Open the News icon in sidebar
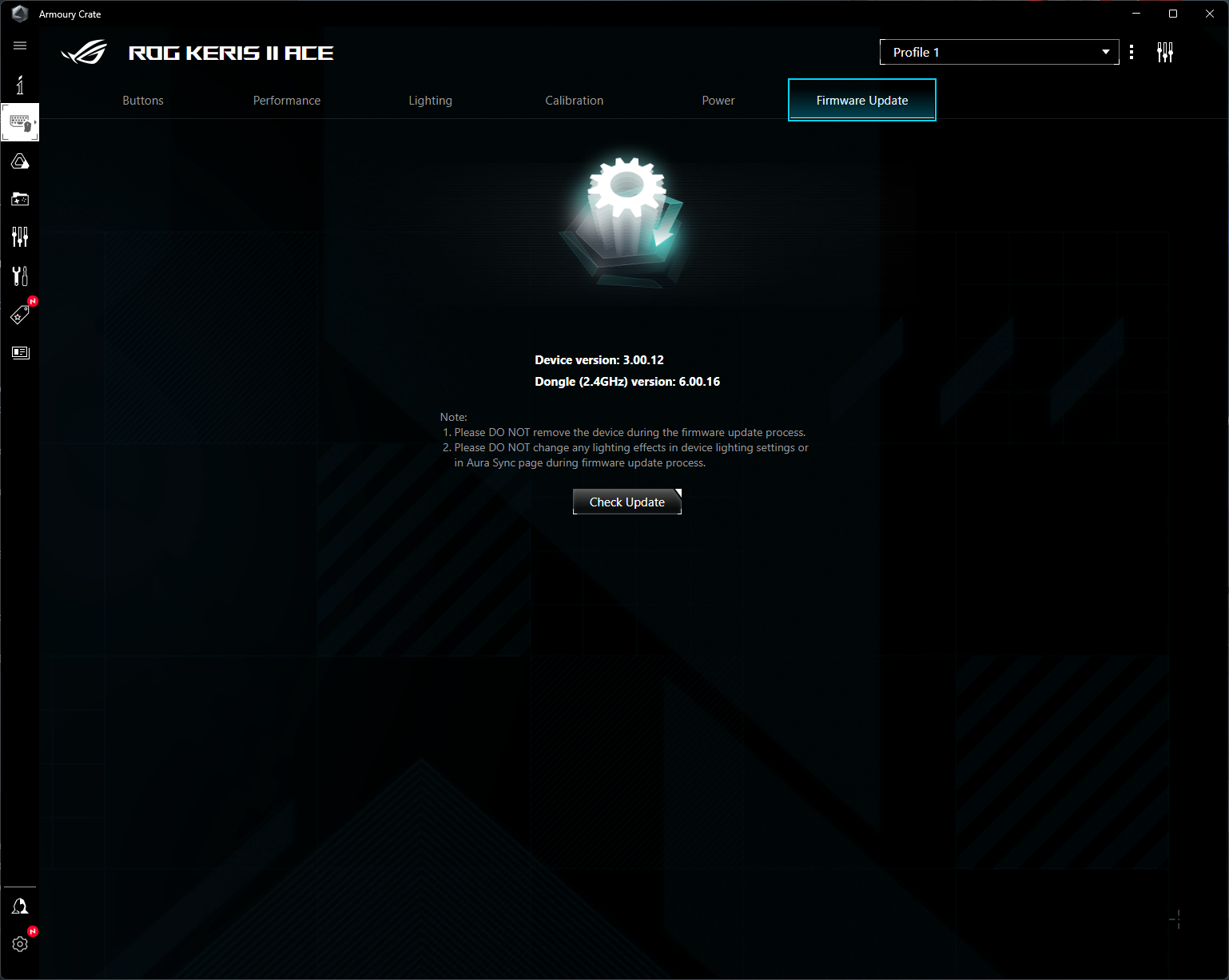Screen dimensions: 1229x980 point(20,352)
